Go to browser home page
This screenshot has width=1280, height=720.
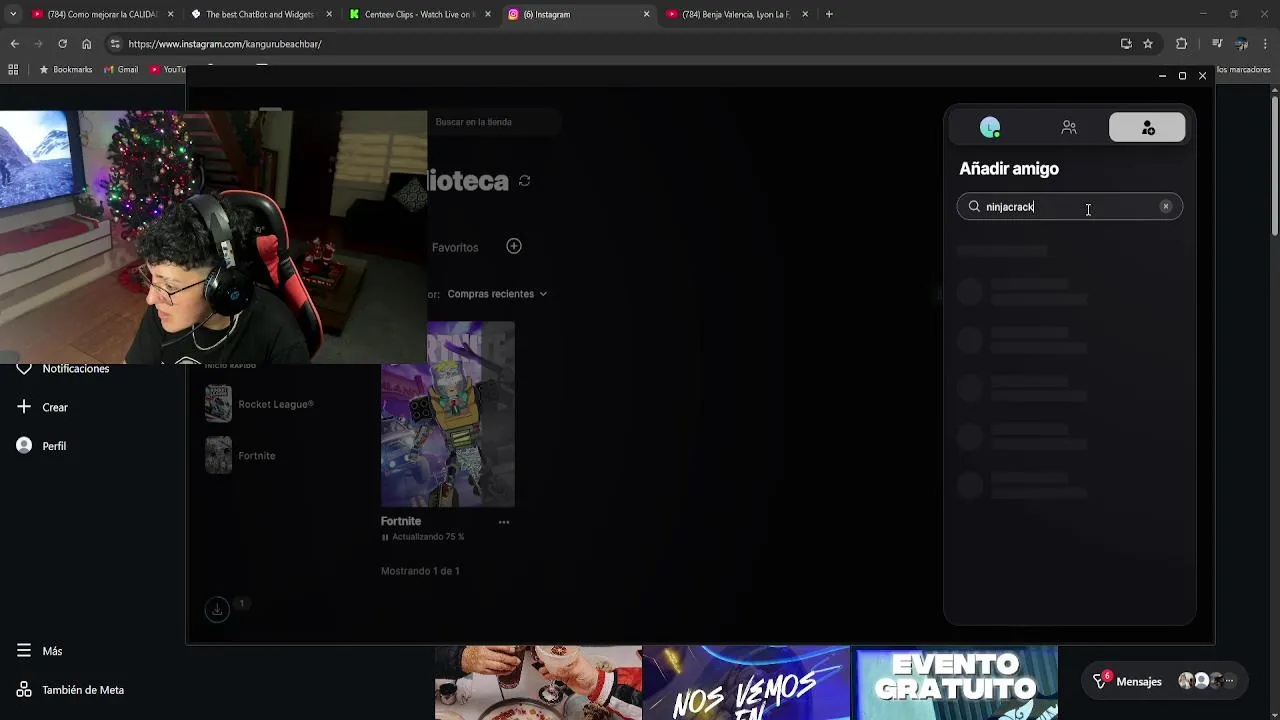click(x=86, y=44)
